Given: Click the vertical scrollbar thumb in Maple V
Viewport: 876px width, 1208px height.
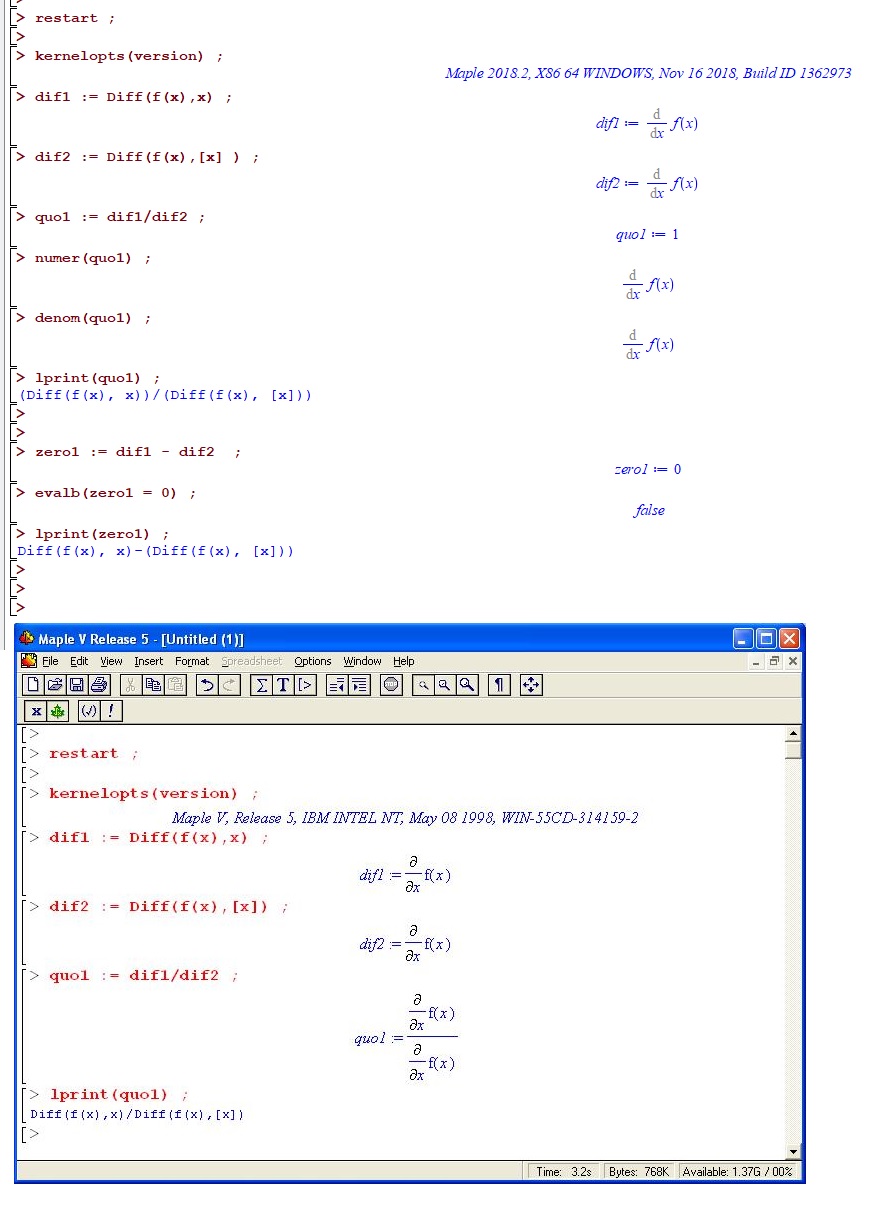Looking at the screenshot, I should point(793,750).
